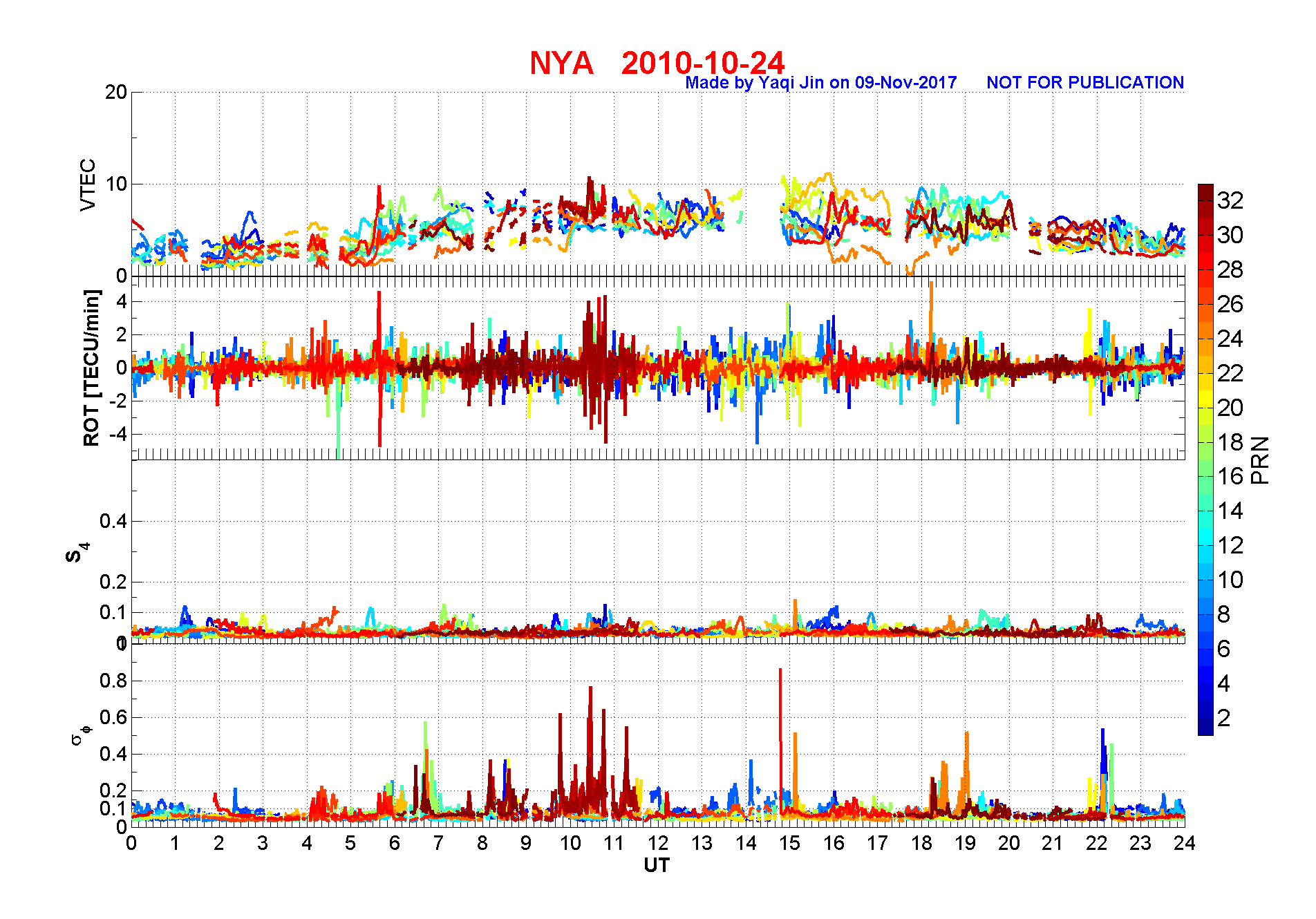This screenshot has height=919, width=1316.
Task: Click the S4 y-axis label
Action: pyautogui.click(x=76, y=553)
